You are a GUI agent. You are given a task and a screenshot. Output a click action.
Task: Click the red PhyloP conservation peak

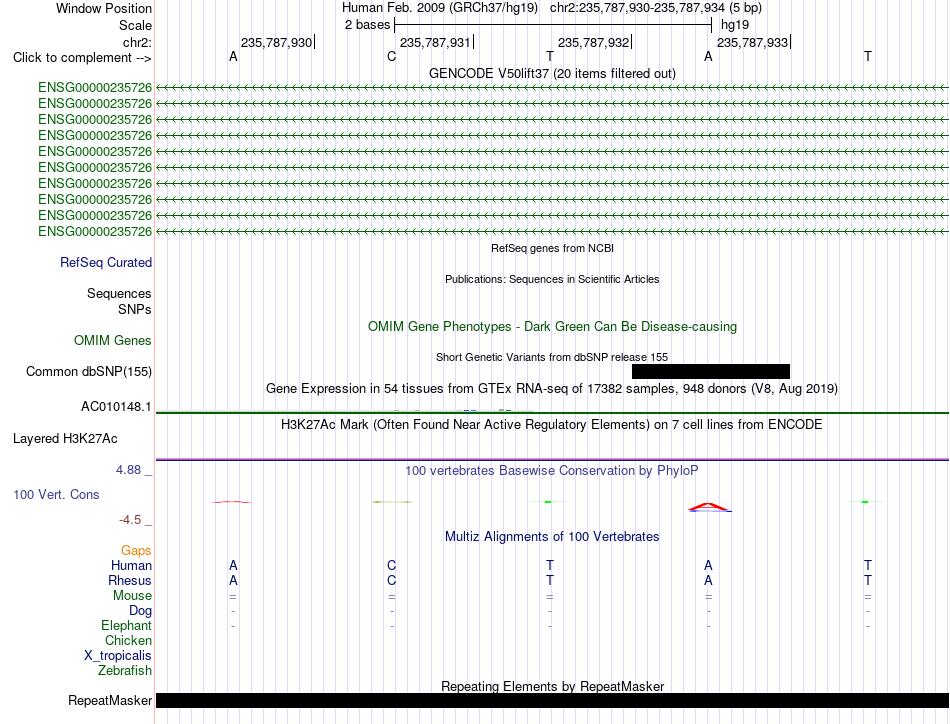click(x=709, y=508)
